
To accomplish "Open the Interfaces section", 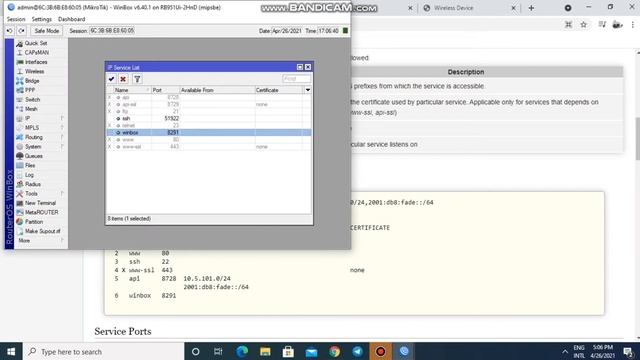I will (36, 62).
